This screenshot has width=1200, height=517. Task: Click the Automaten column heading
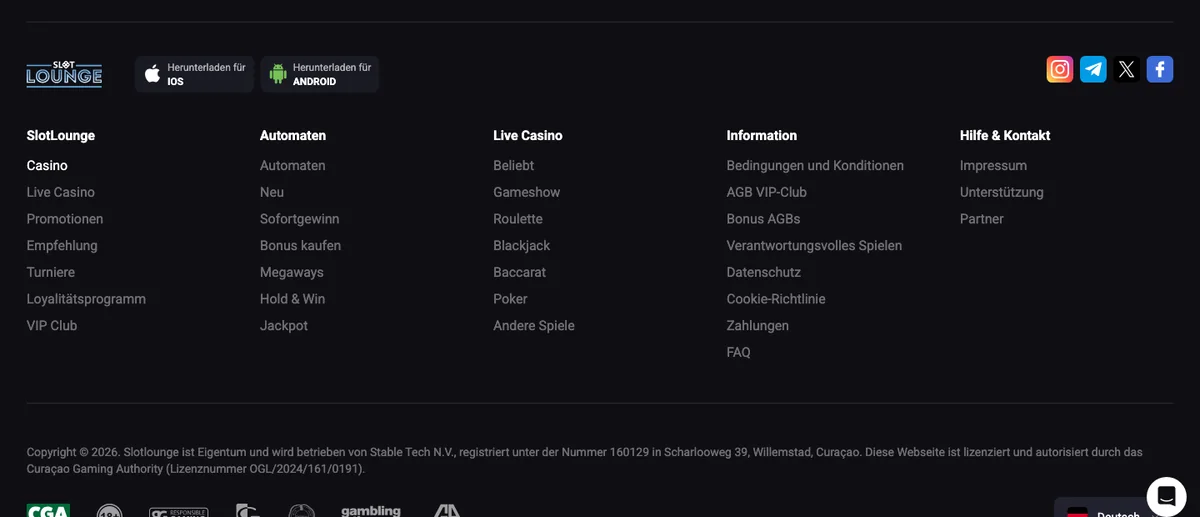pos(293,135)
